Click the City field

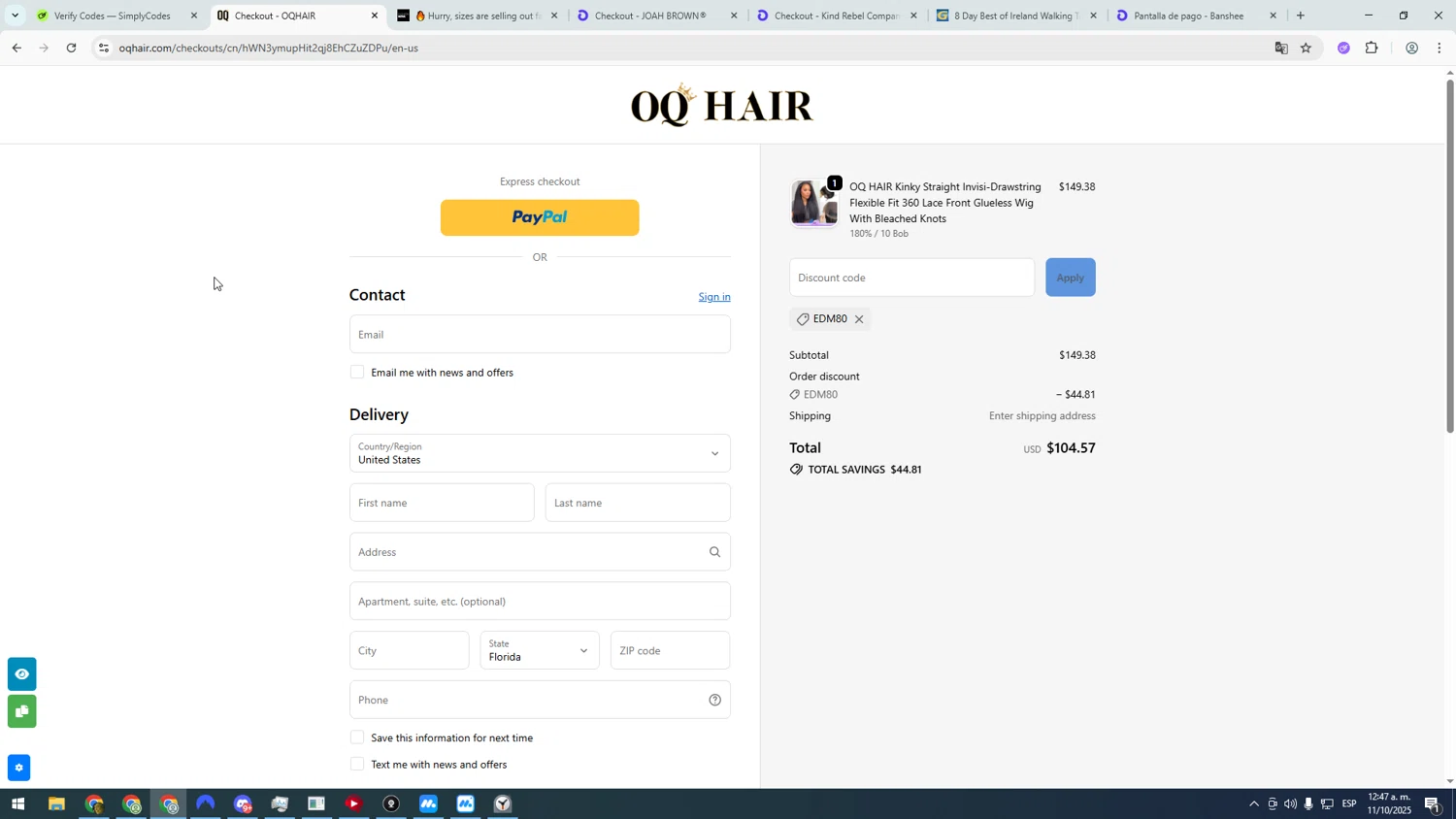point(409,651)
